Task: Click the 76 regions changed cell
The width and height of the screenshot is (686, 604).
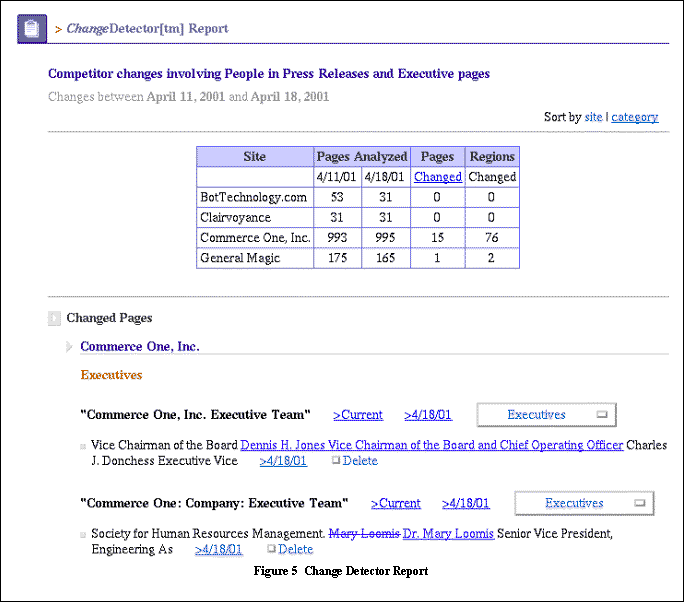Action: pos(492,237)
